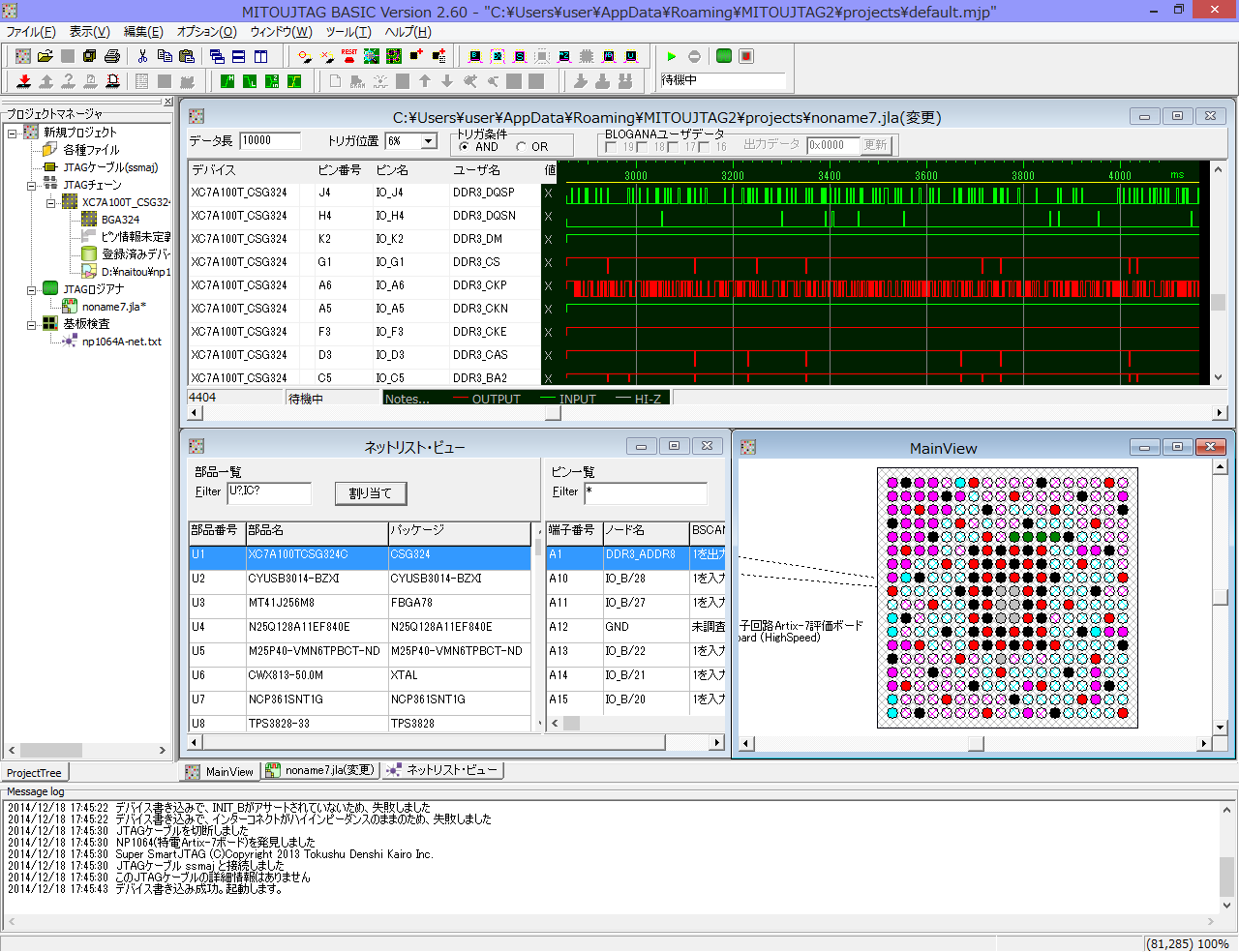Click the green L level pin icon
Screen dimensions: 1239x952
[250, 81]
